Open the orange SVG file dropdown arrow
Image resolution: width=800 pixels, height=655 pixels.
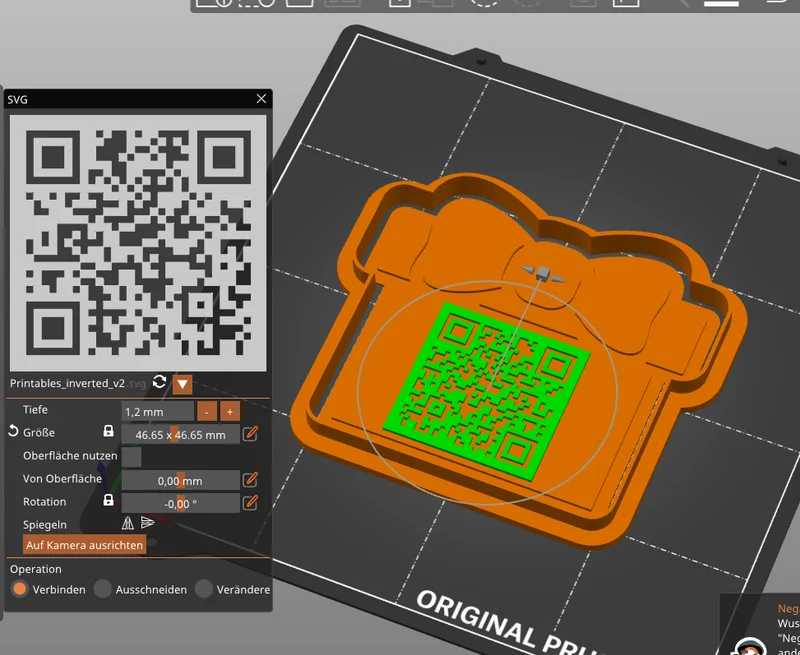pyautogui.click(x=182, y=384)
